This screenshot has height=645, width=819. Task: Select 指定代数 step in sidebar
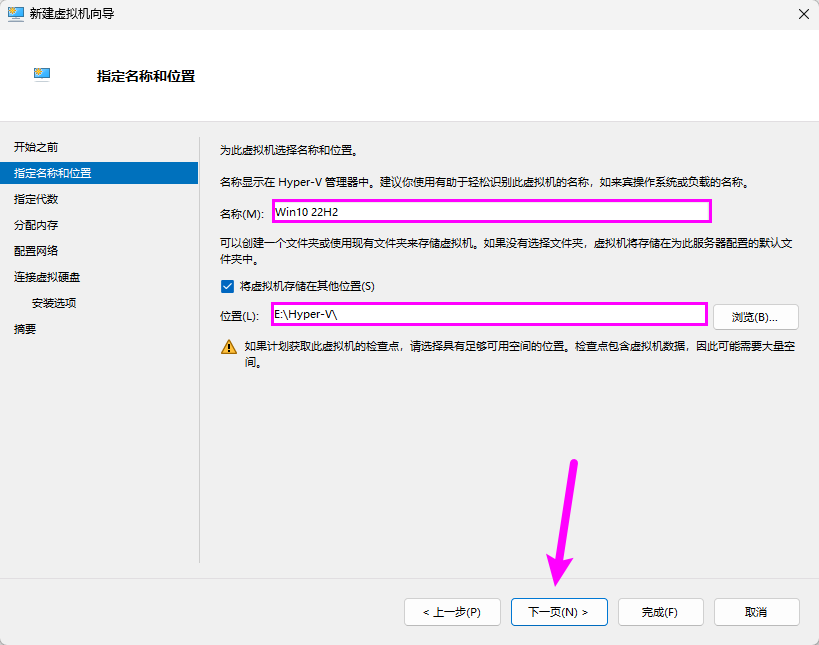pyautogui.click(x=36, y=199)
